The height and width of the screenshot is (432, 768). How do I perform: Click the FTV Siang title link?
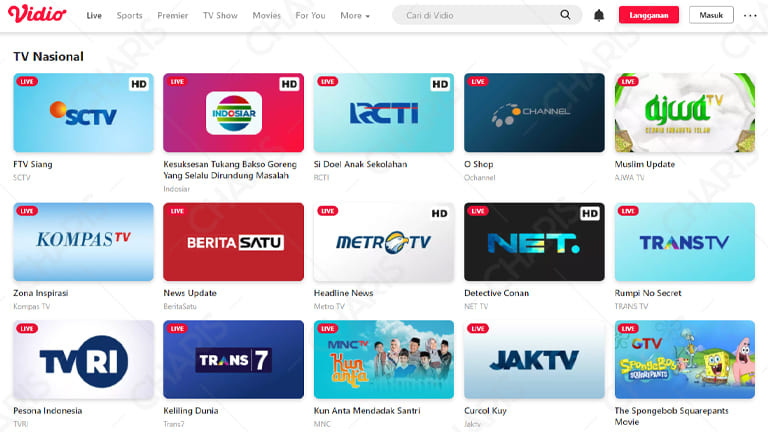33,164
